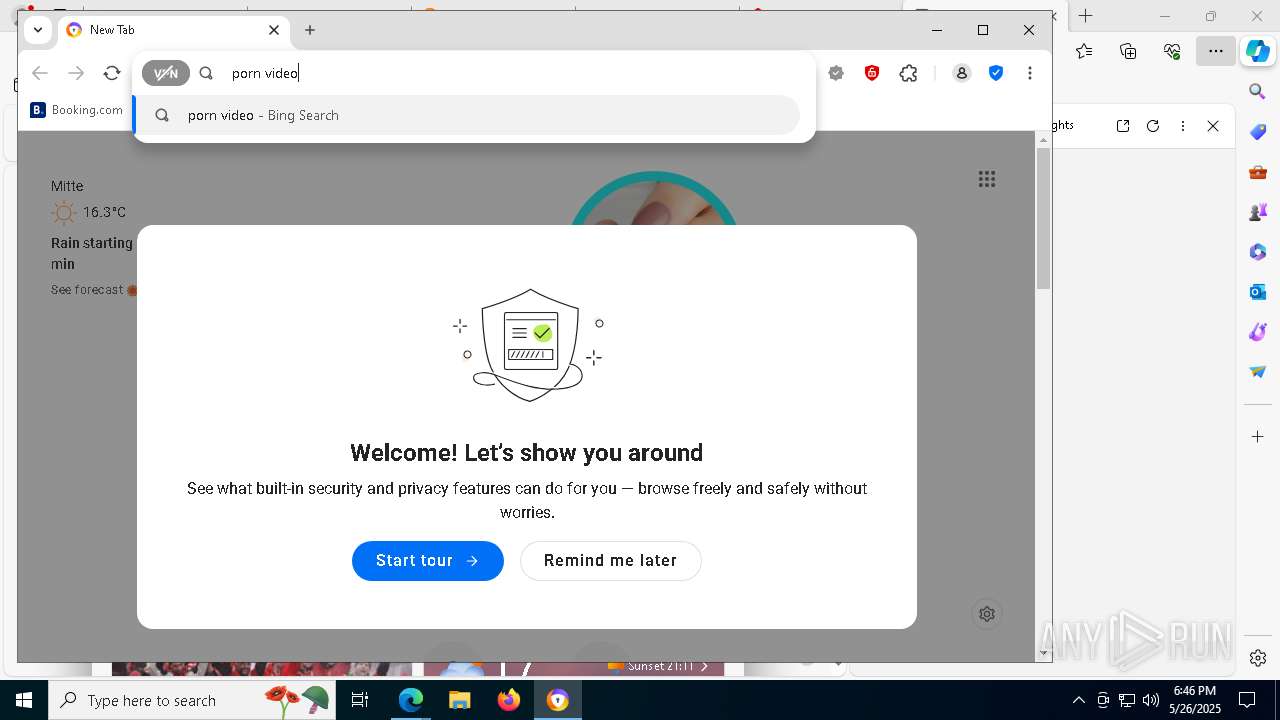Viewport: 1280px width, 720px height.
Task: Open page customize gear icon
Action: click(x=987, y=614)
